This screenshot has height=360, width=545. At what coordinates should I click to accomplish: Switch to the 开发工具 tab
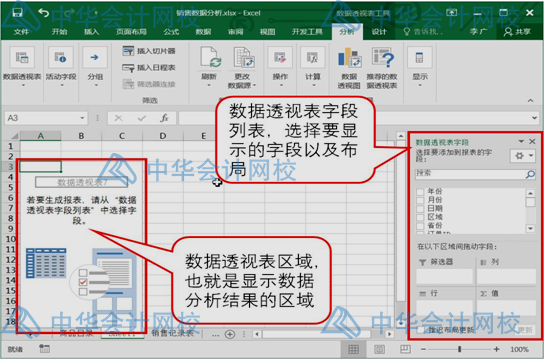(x=307, y=32)
